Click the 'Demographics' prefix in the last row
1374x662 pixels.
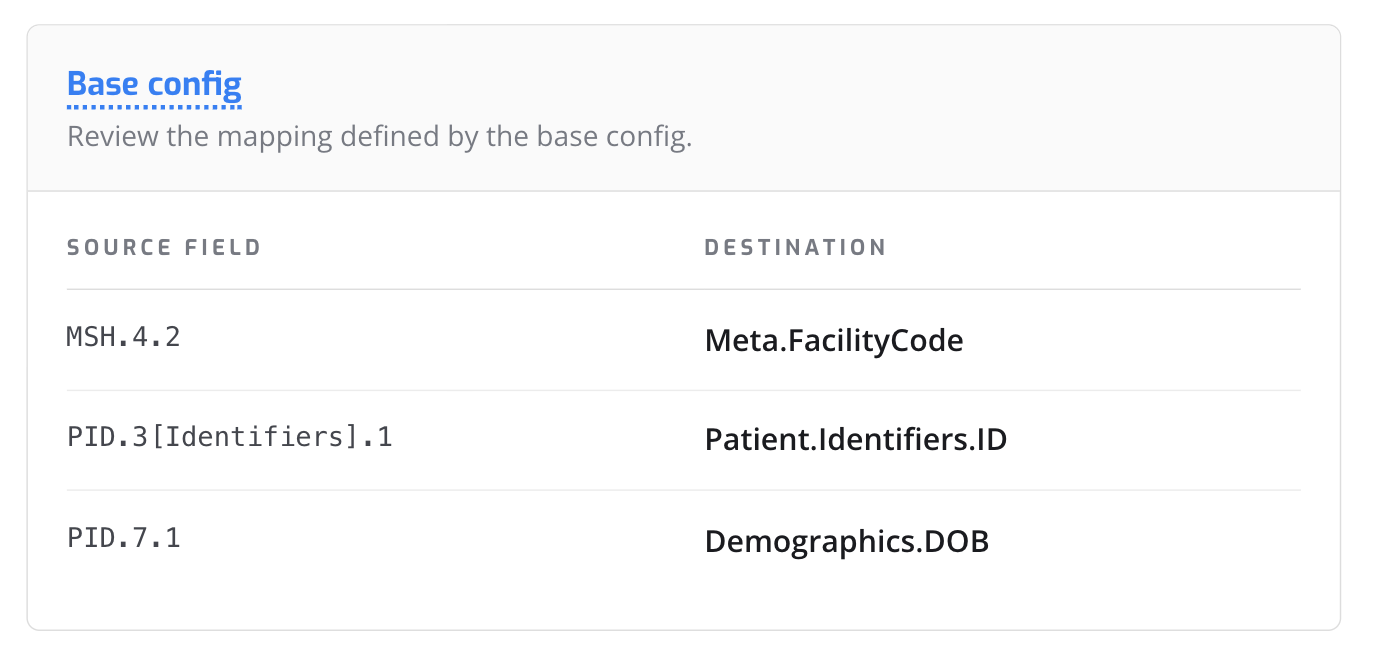tap(809, 541)
